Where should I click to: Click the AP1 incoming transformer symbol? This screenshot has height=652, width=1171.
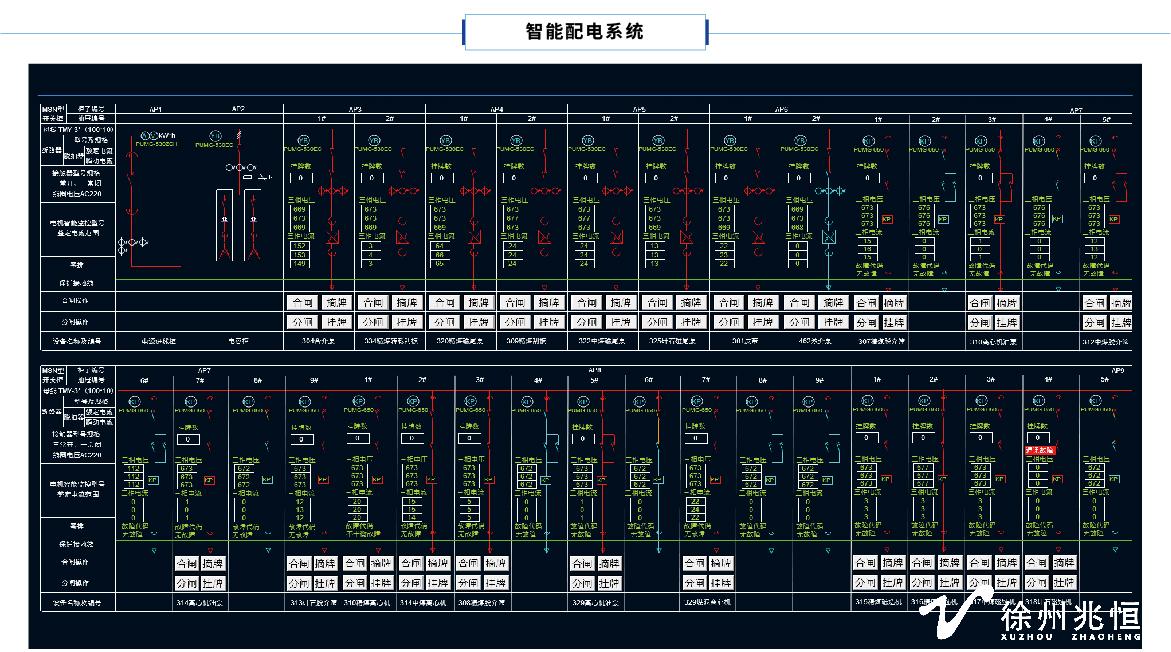tap(134, 243)
